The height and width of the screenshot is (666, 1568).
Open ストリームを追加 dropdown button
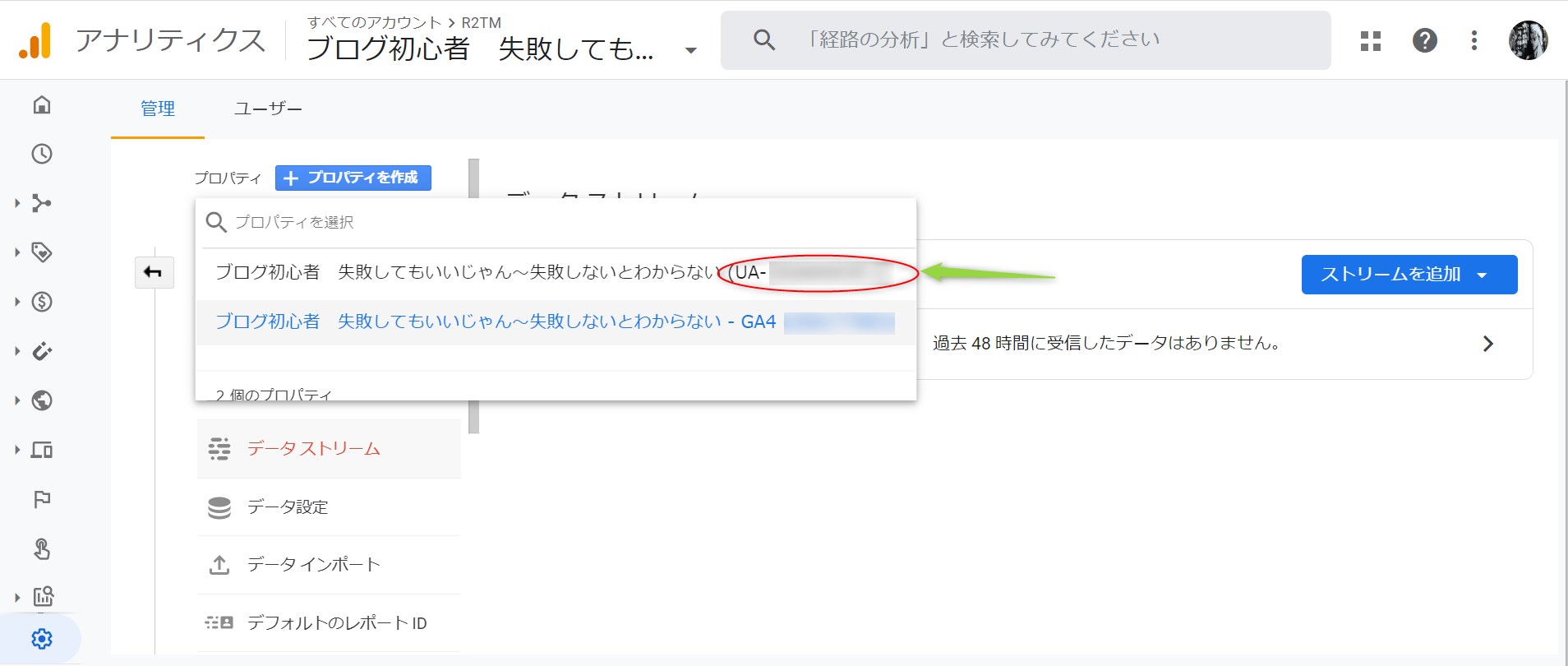pyautogui.click(x=1409, y=275)
